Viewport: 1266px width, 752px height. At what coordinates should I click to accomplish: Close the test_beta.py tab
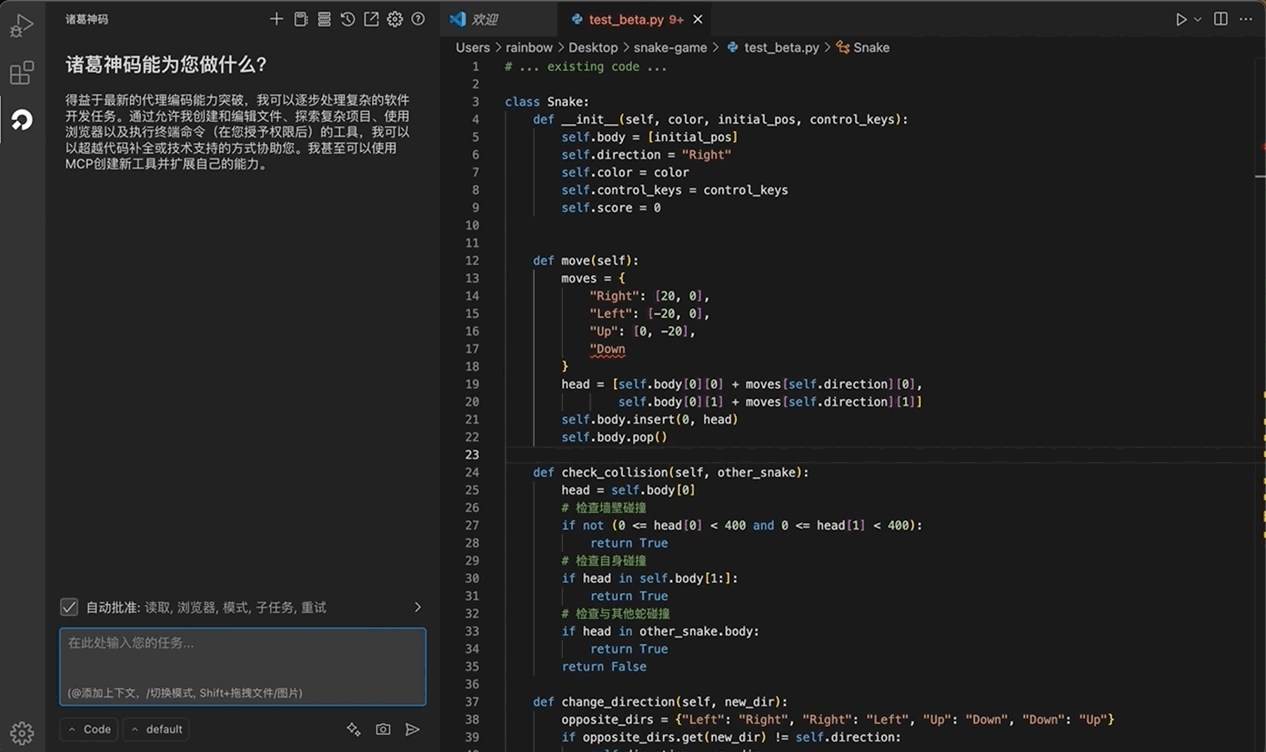(698, 19)
